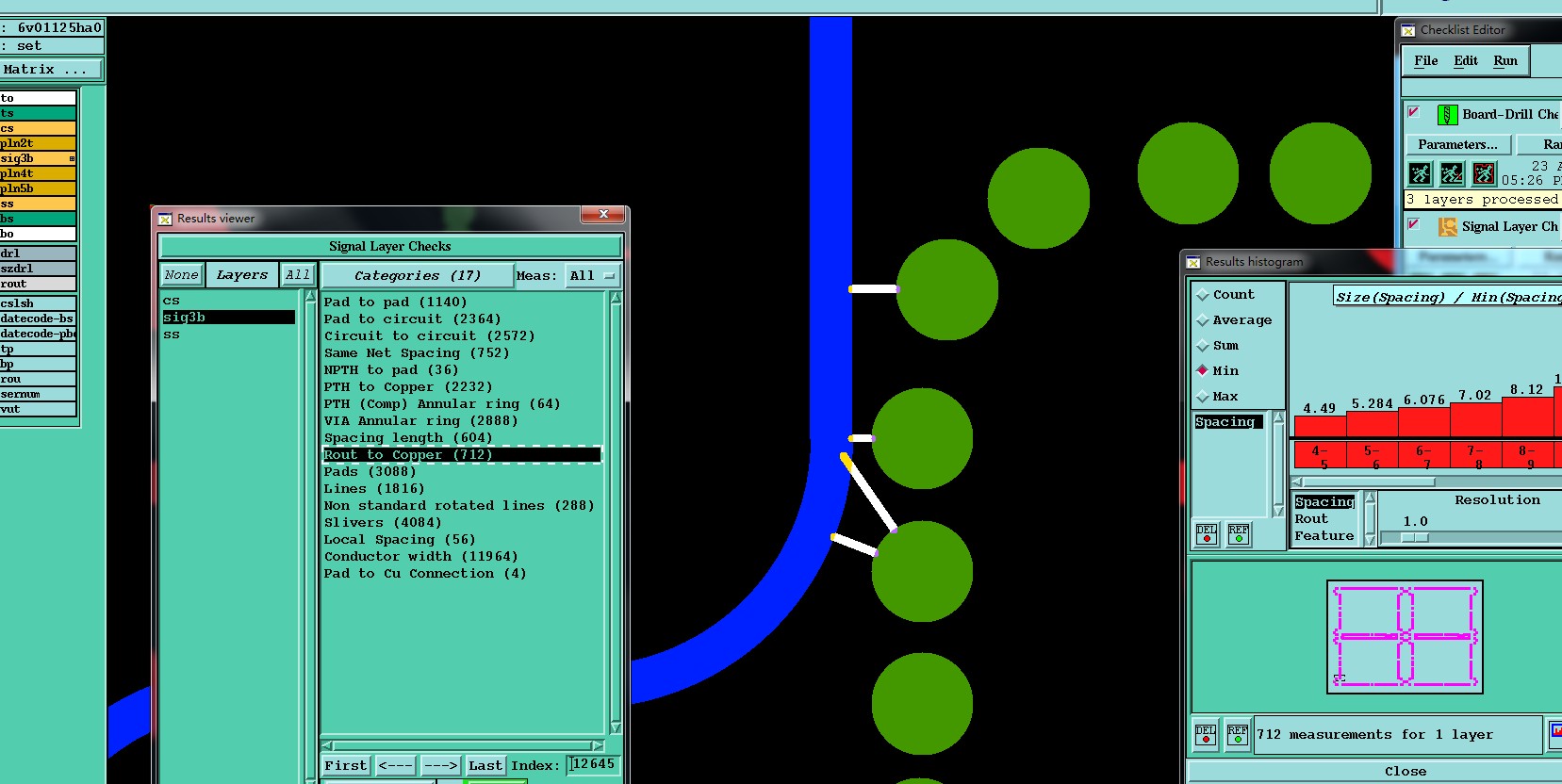Viewport: 1562px width, 784px height.
Task: Click the categories list scroll-down arrow
Action: (616, 727)
